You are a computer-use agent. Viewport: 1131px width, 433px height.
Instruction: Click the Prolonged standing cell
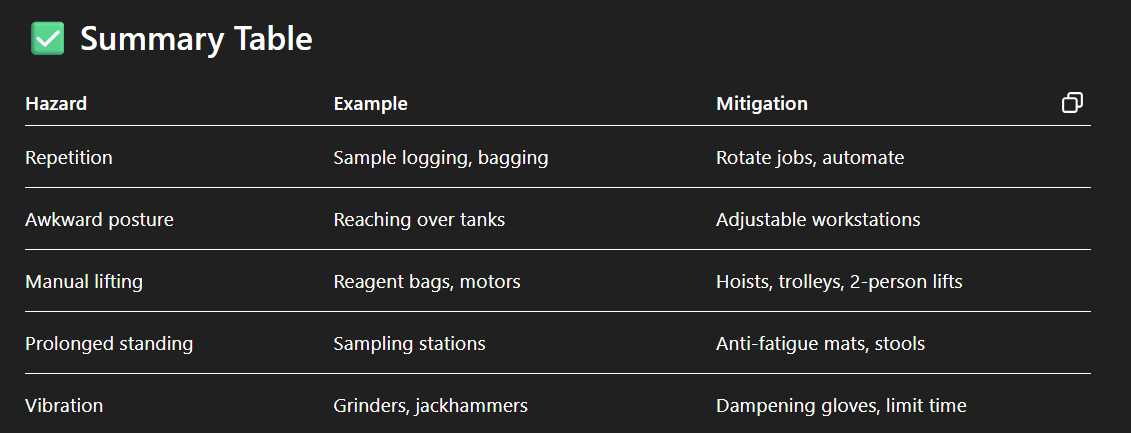click(109, 344)
